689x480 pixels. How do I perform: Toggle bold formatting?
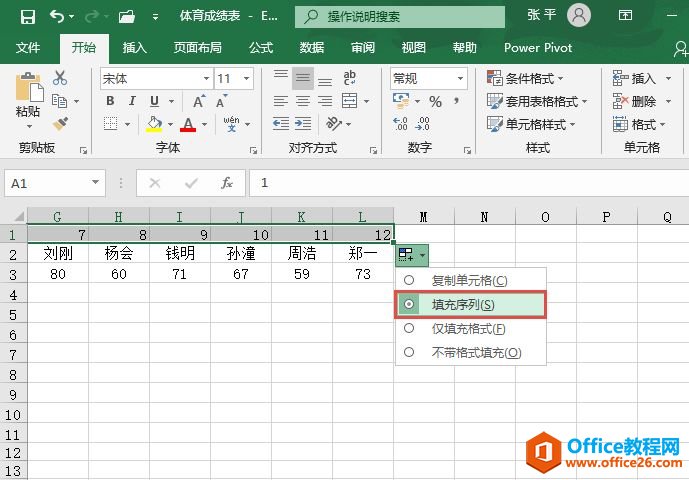(x=110, y=101)
